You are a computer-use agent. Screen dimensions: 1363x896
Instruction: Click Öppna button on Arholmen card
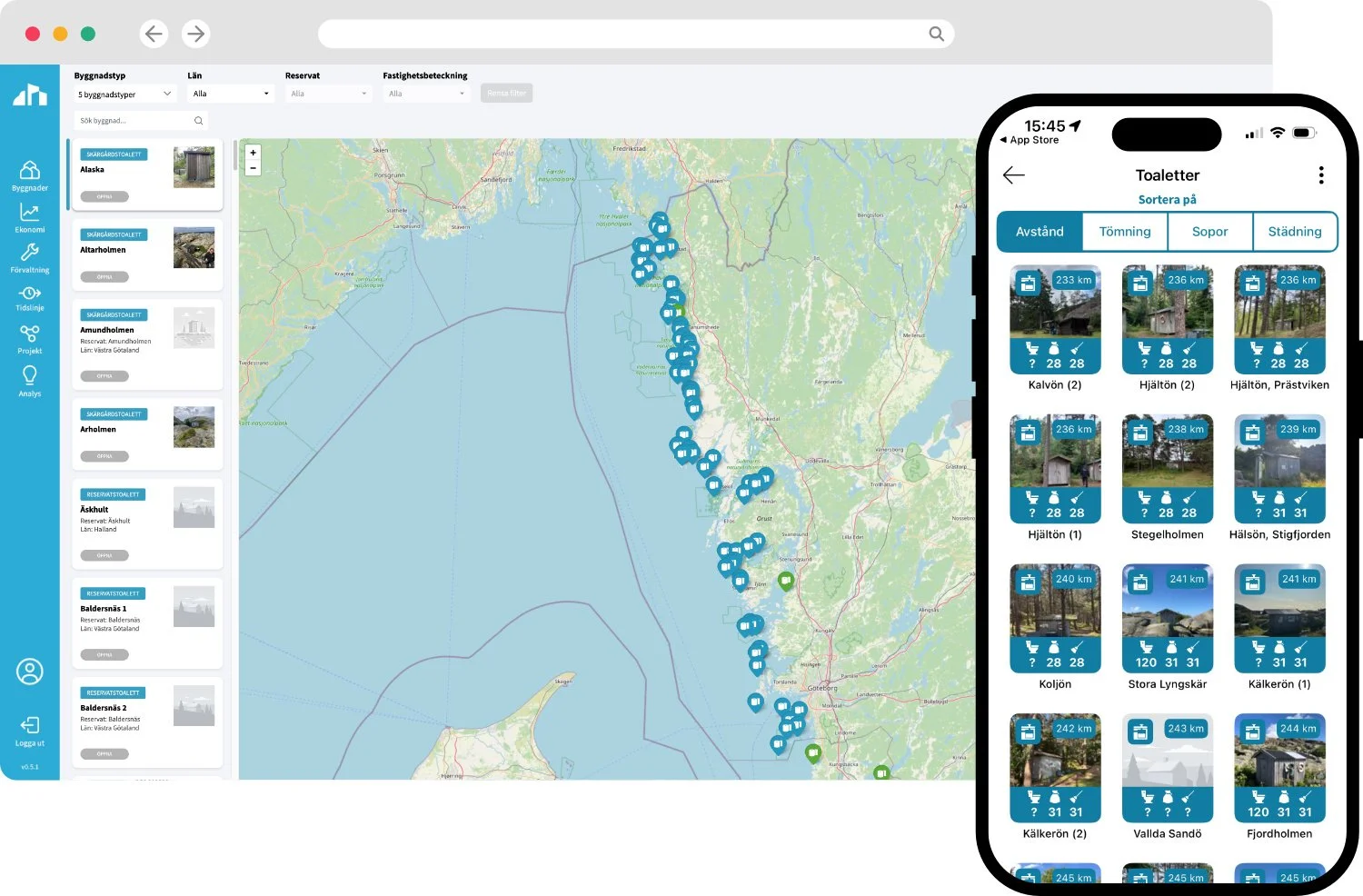pyautogui.click(x=104, y=456)
